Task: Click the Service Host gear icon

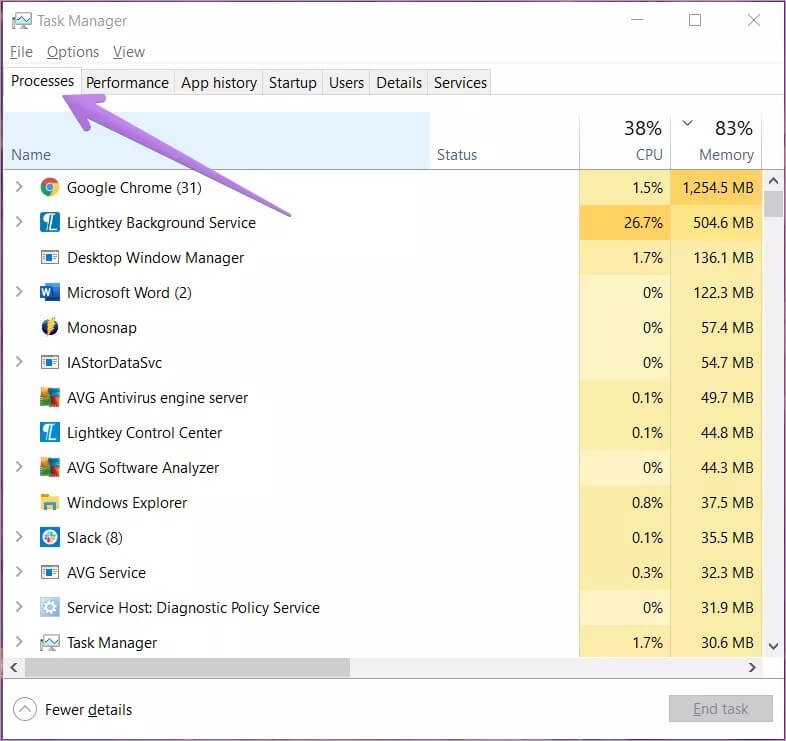Action: pyautogui.click(x=50, y=607)
